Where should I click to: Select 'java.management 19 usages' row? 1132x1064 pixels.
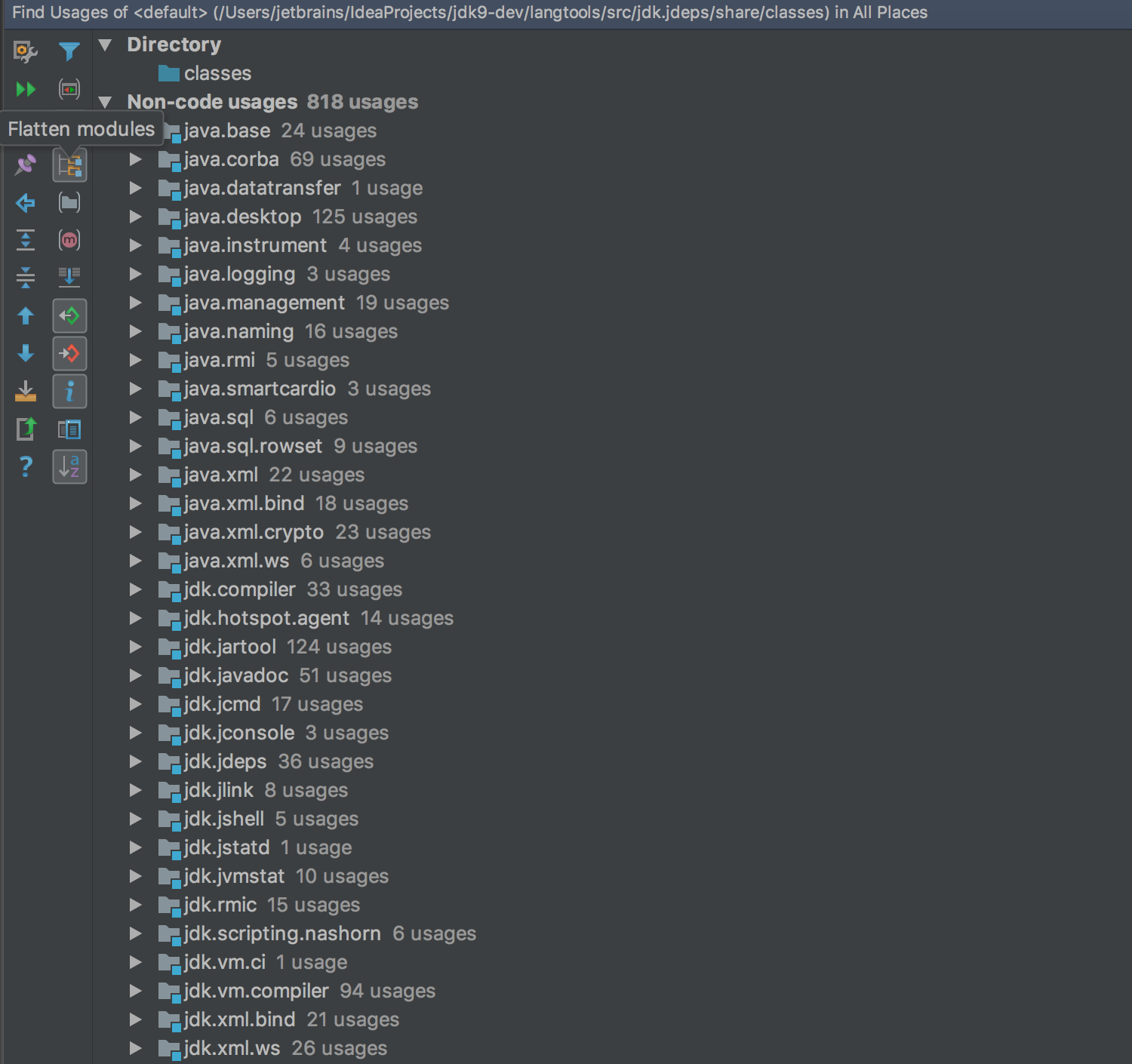303,303
